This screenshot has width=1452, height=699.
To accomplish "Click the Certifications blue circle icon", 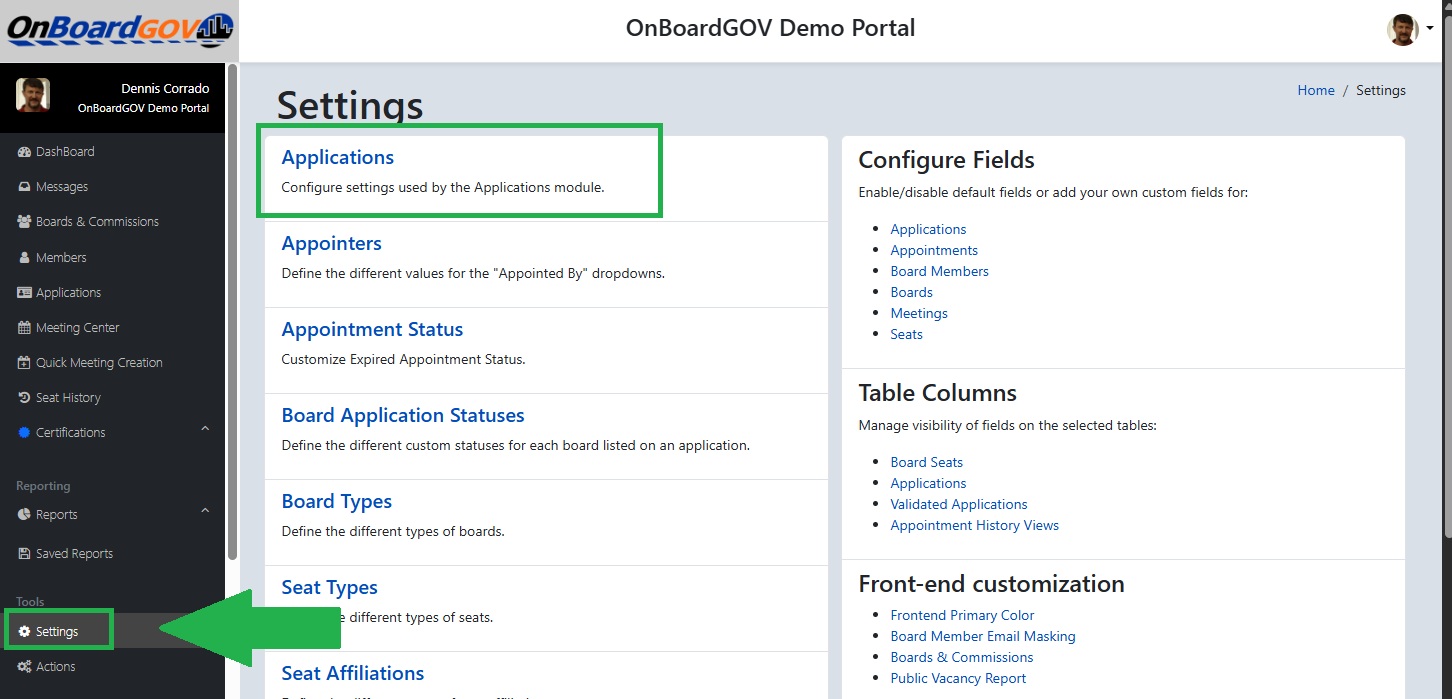I will 25,433.
